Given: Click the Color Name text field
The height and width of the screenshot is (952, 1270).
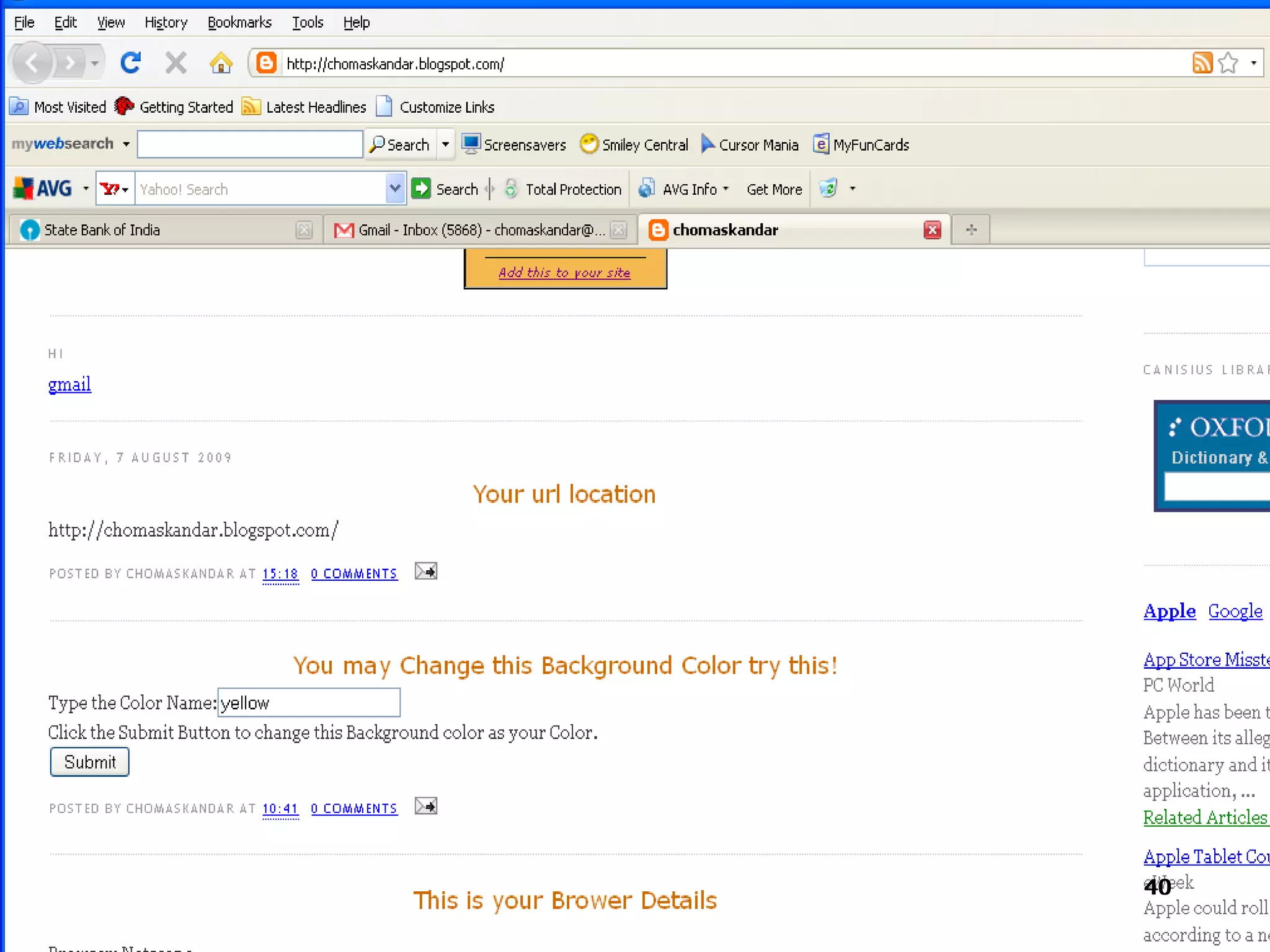Looking at the screenshot, I should pos(309,703).
